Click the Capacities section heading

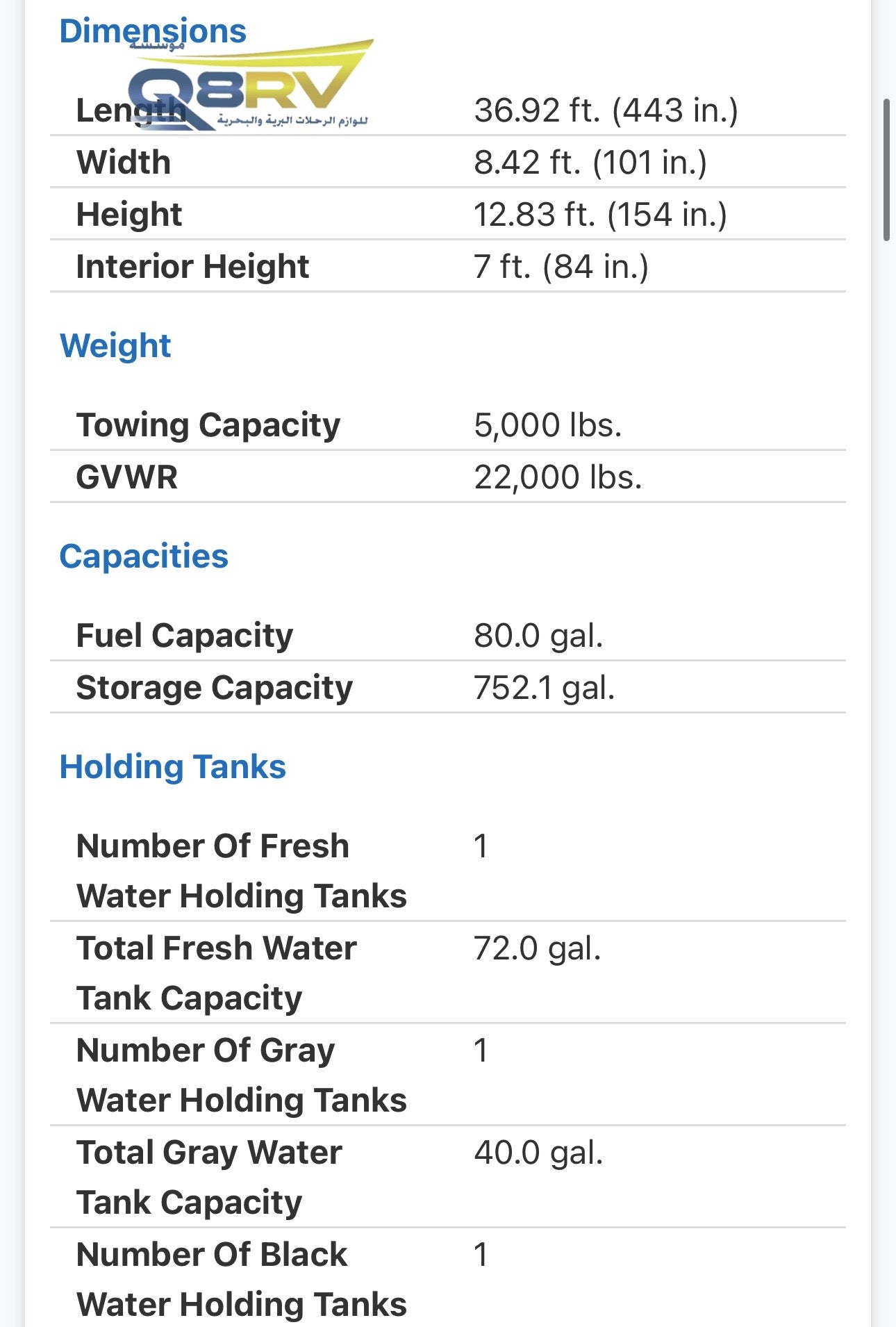(x=144, y=556)
